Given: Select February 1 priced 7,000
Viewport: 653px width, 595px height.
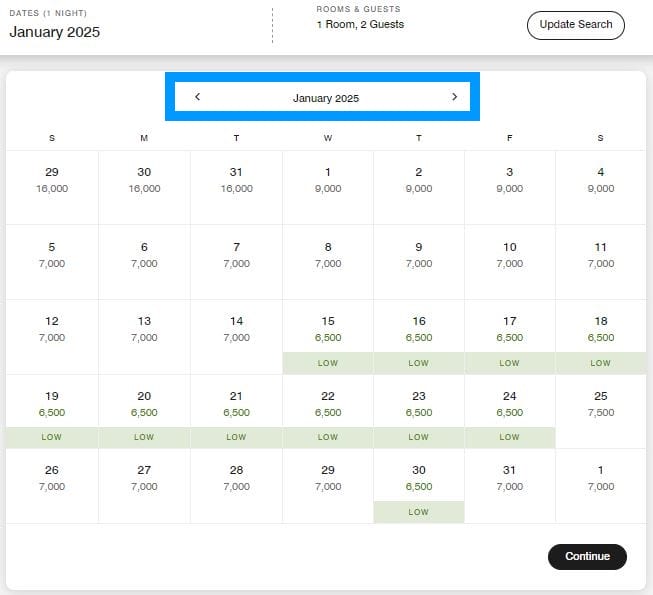Looking at the screenshot, I should [x=601, y=486].
